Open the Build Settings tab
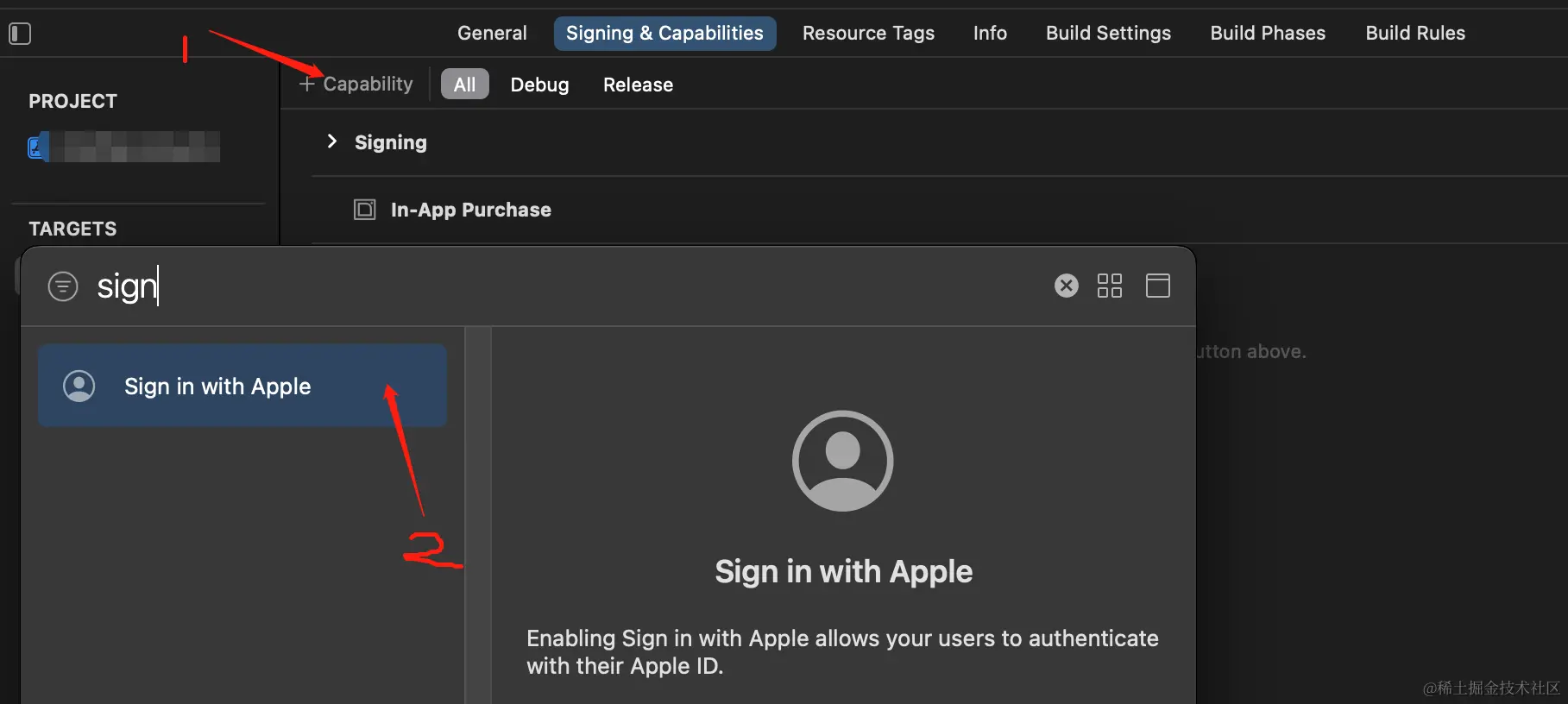This screenshot has height=704, width=1568. 1108,33
